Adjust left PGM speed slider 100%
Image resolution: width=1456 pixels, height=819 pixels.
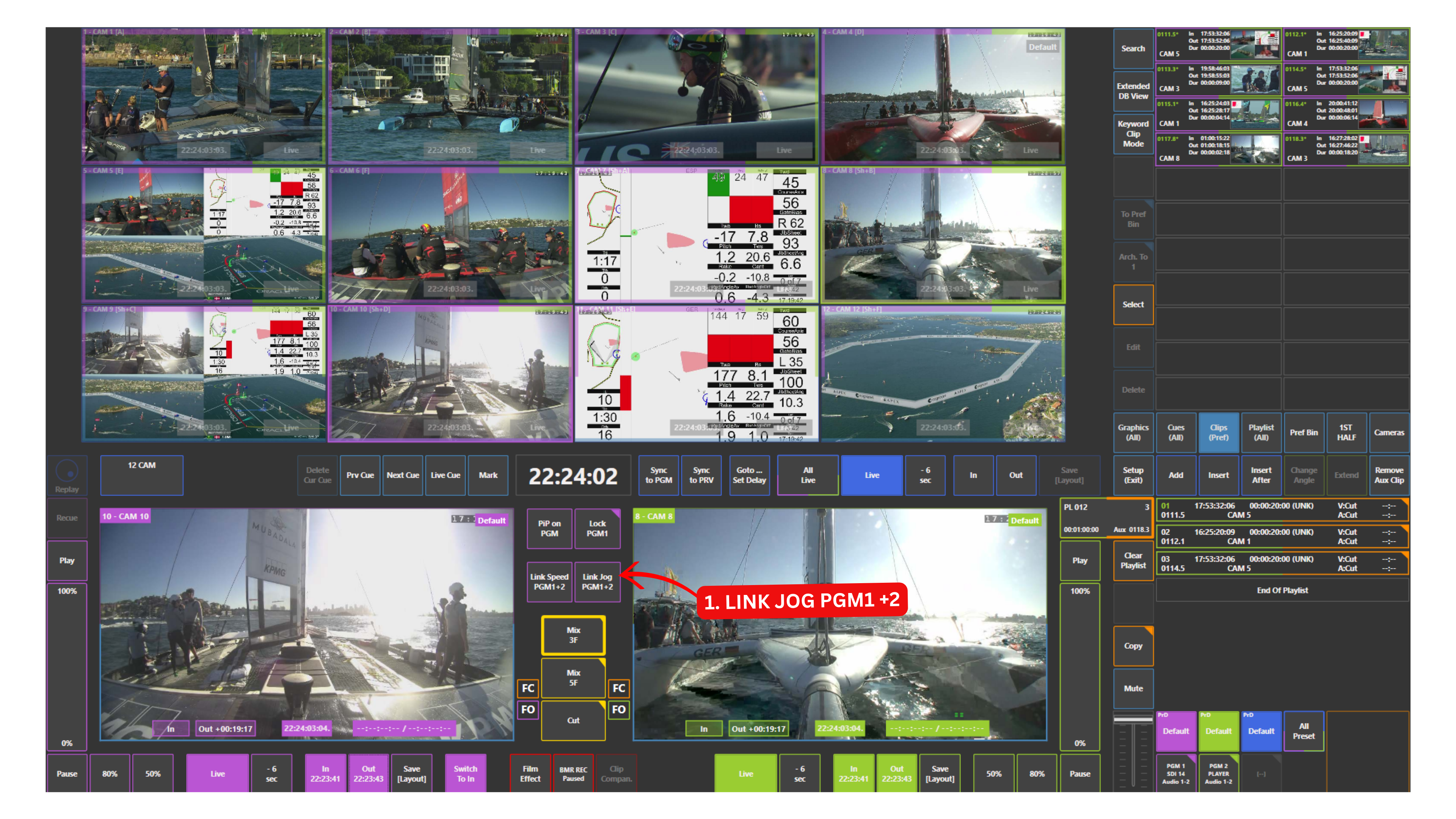click(x=67, y=667)
